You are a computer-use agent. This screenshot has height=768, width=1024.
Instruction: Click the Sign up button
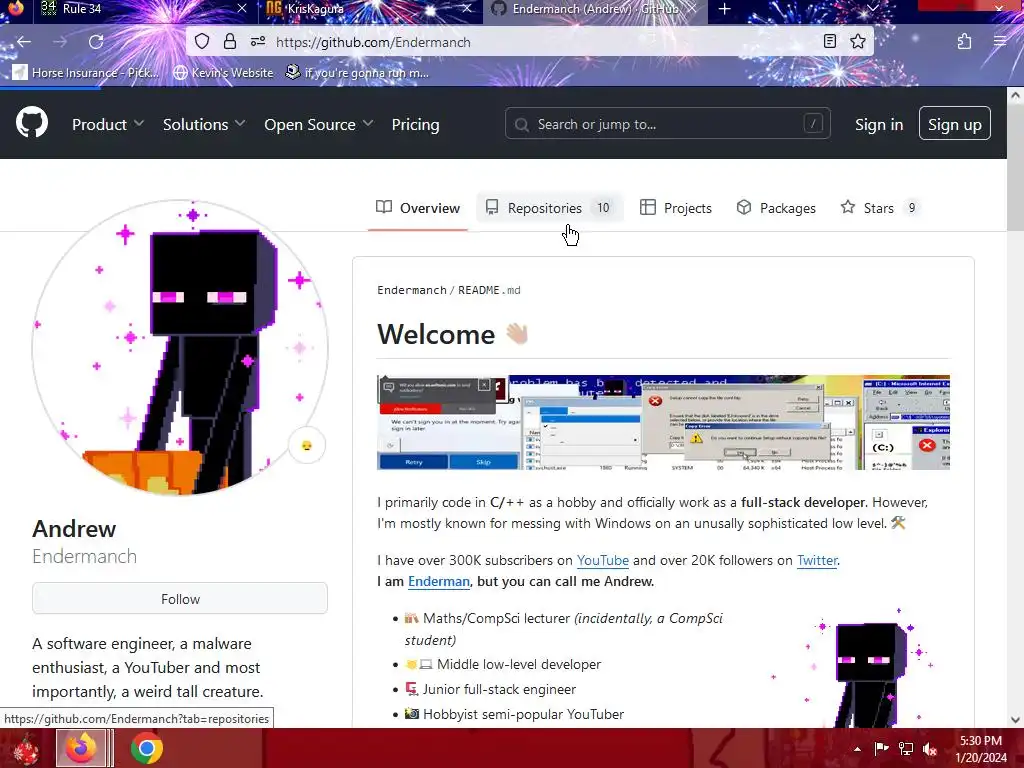[954, 123]
